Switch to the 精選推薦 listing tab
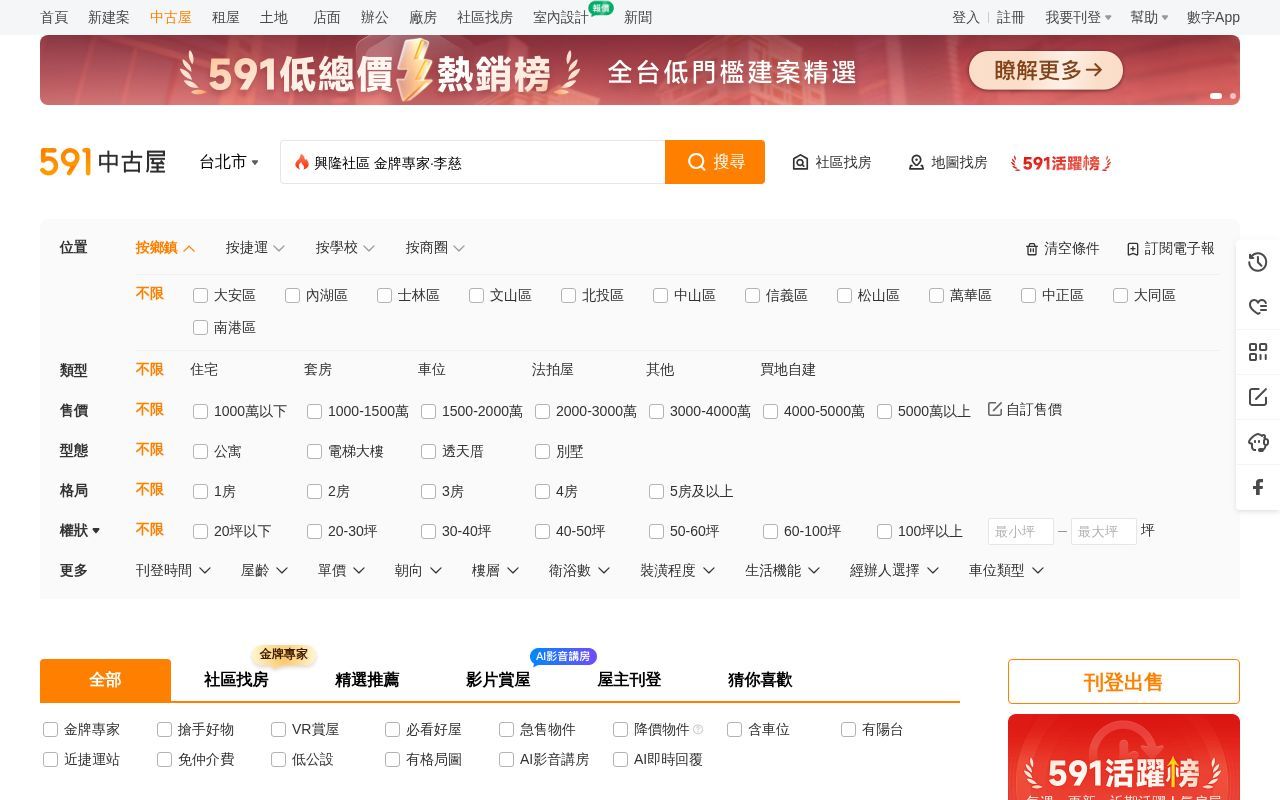 pos(367,680)
